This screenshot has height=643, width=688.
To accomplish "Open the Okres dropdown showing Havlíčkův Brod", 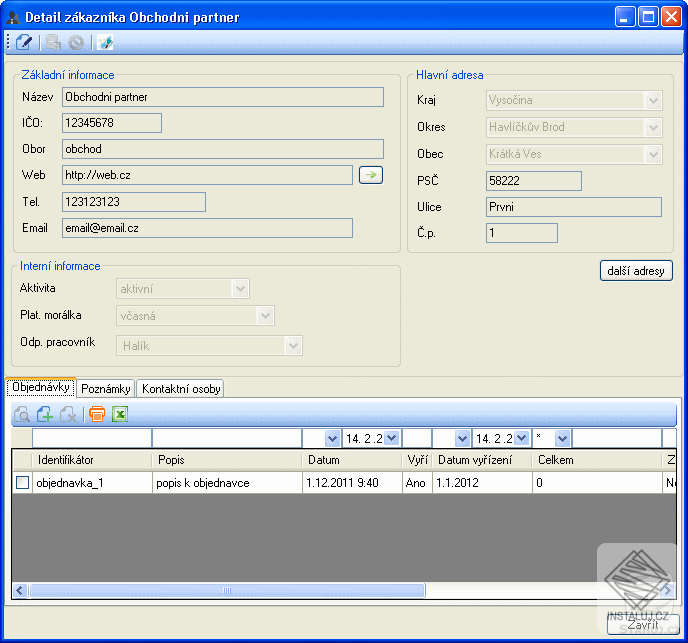I will 653,128.
